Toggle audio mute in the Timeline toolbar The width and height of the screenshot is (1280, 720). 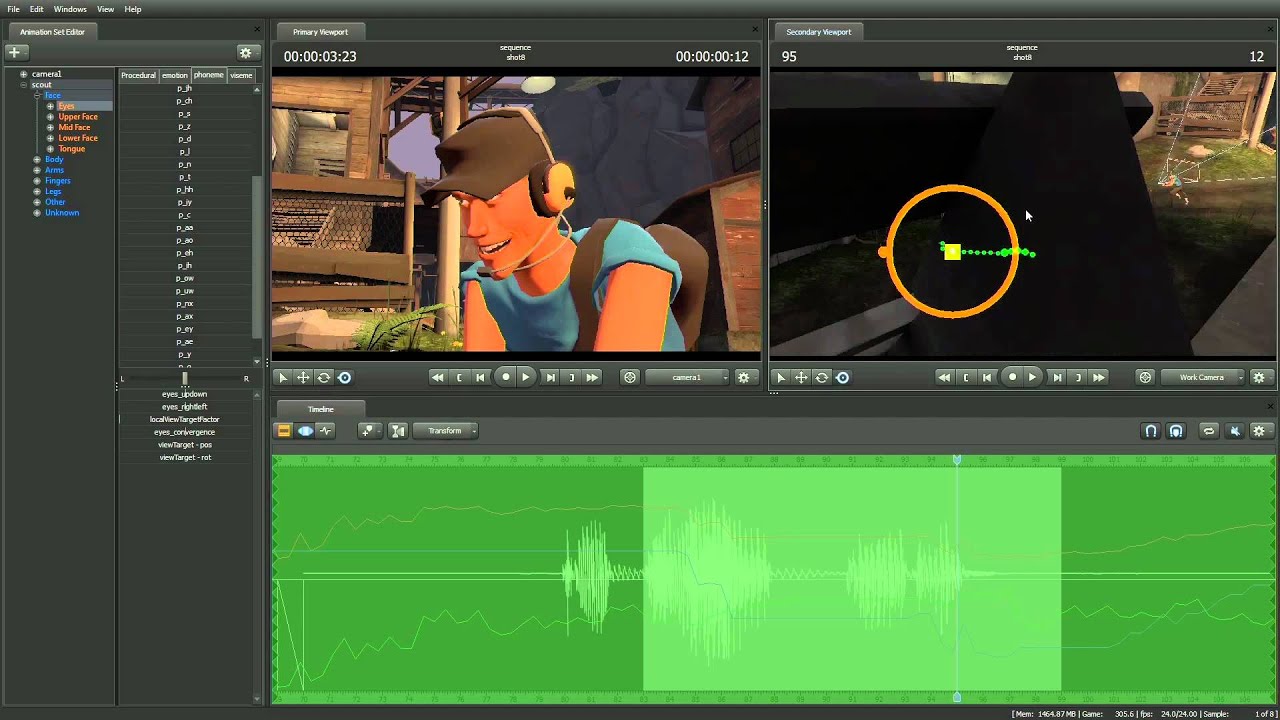click(1235, 431)
